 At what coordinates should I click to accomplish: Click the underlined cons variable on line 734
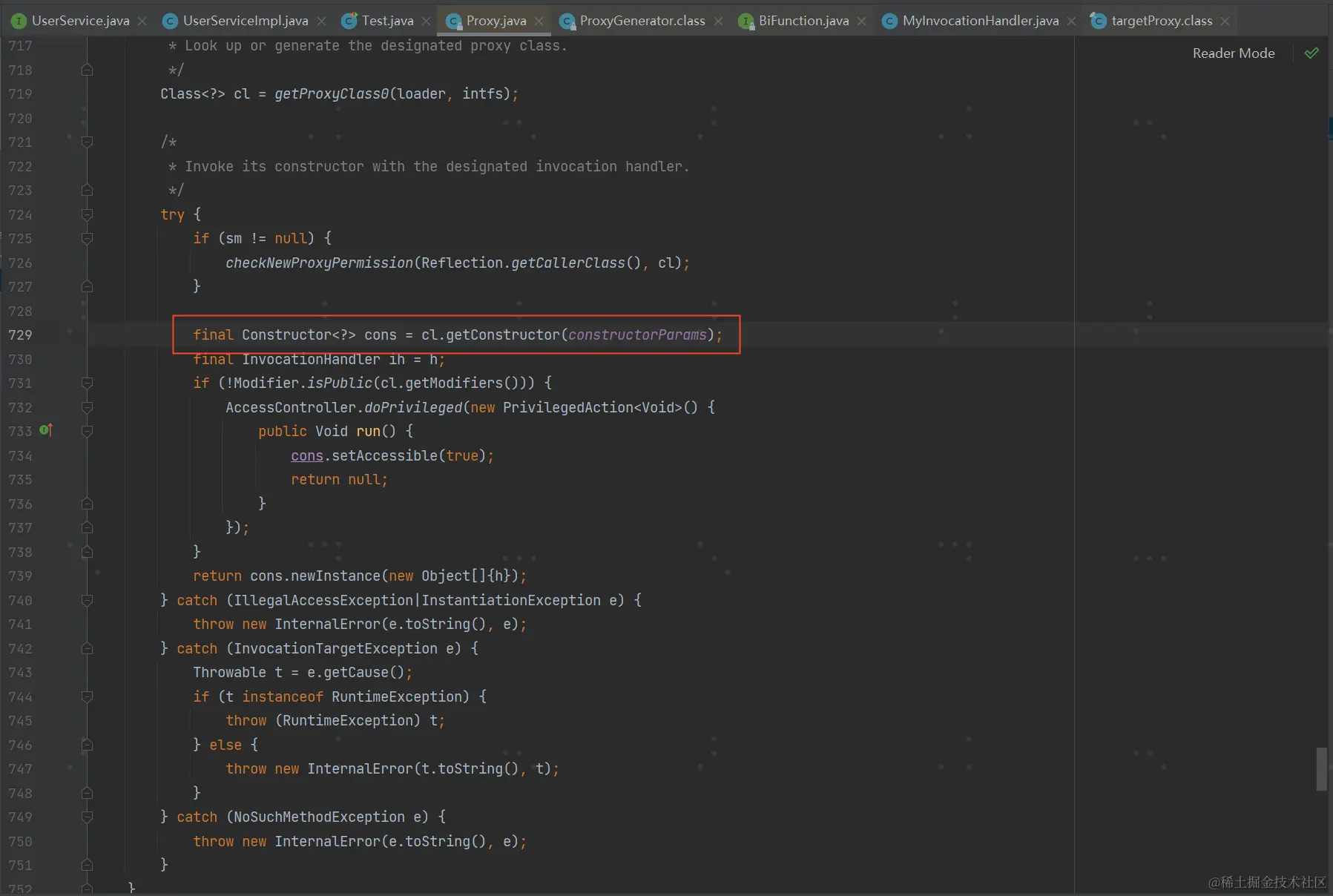[307, 455]
